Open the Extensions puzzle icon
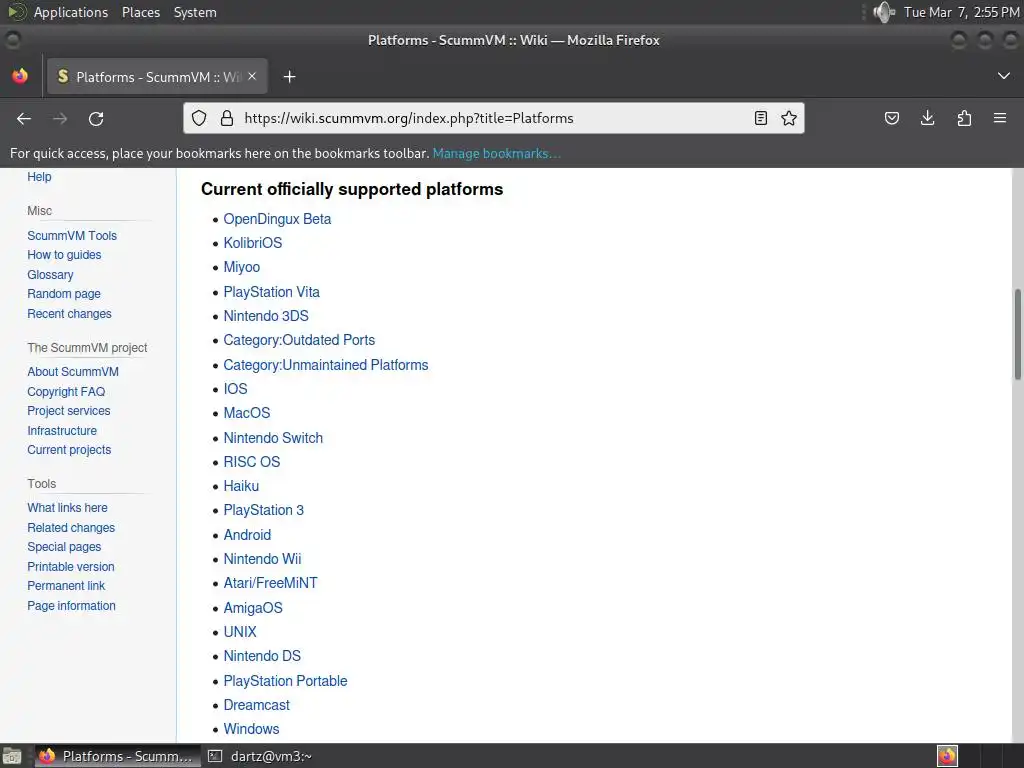1024x768 pixels. [964, 118]
